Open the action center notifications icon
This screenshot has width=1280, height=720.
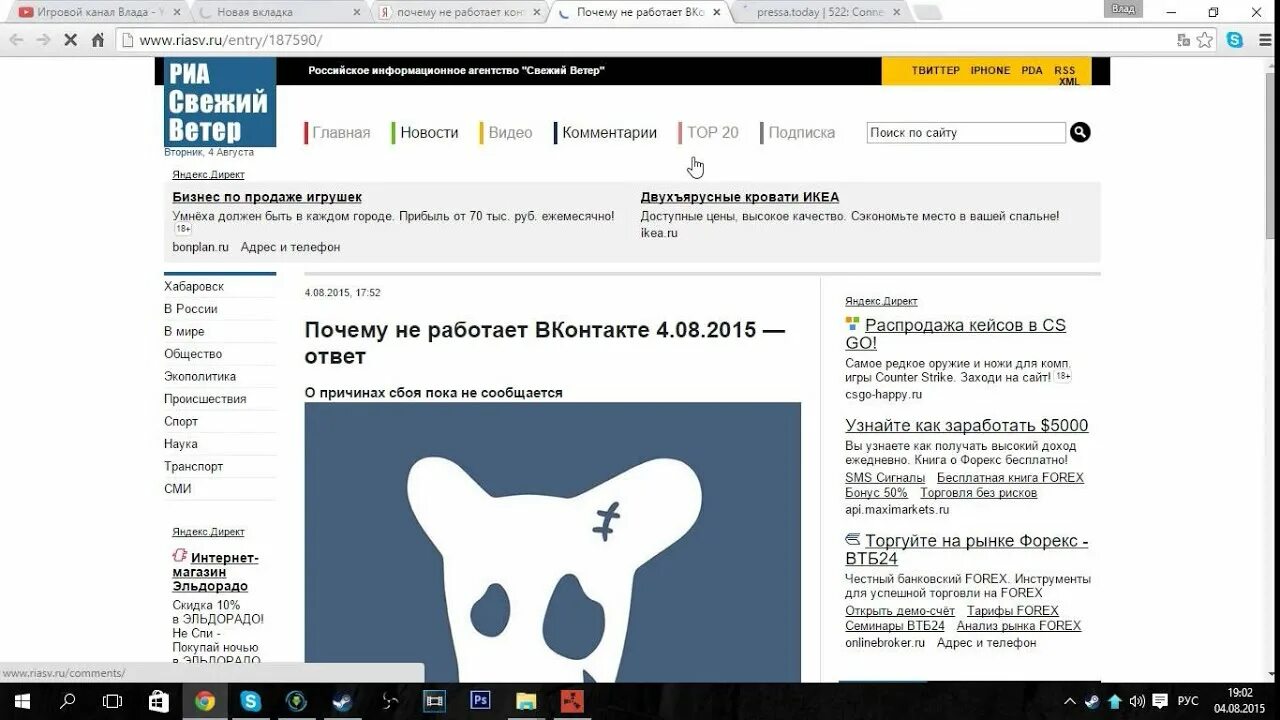[x=1160, y=701]
